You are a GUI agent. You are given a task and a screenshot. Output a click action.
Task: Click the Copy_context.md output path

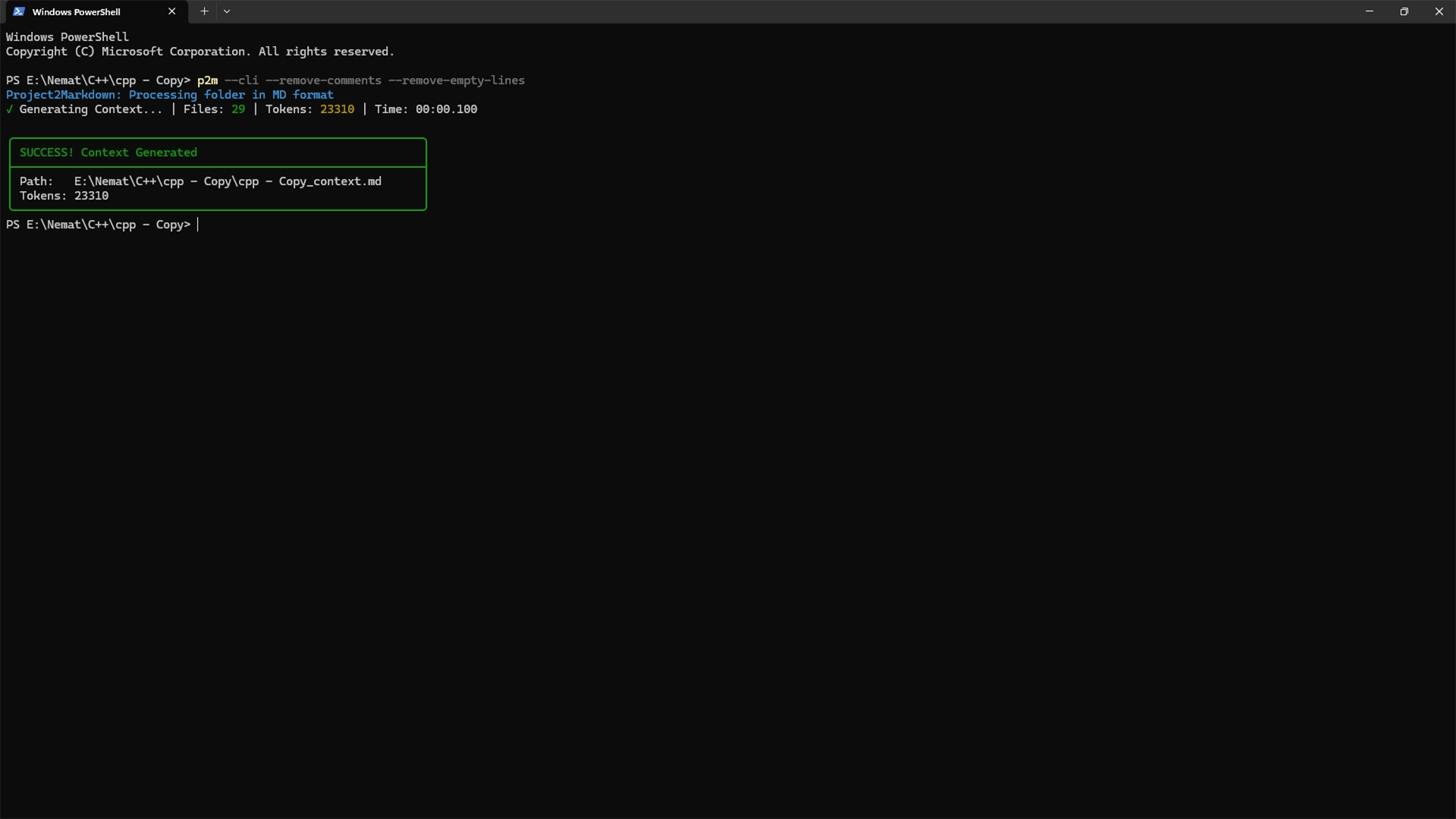point(227,181)
